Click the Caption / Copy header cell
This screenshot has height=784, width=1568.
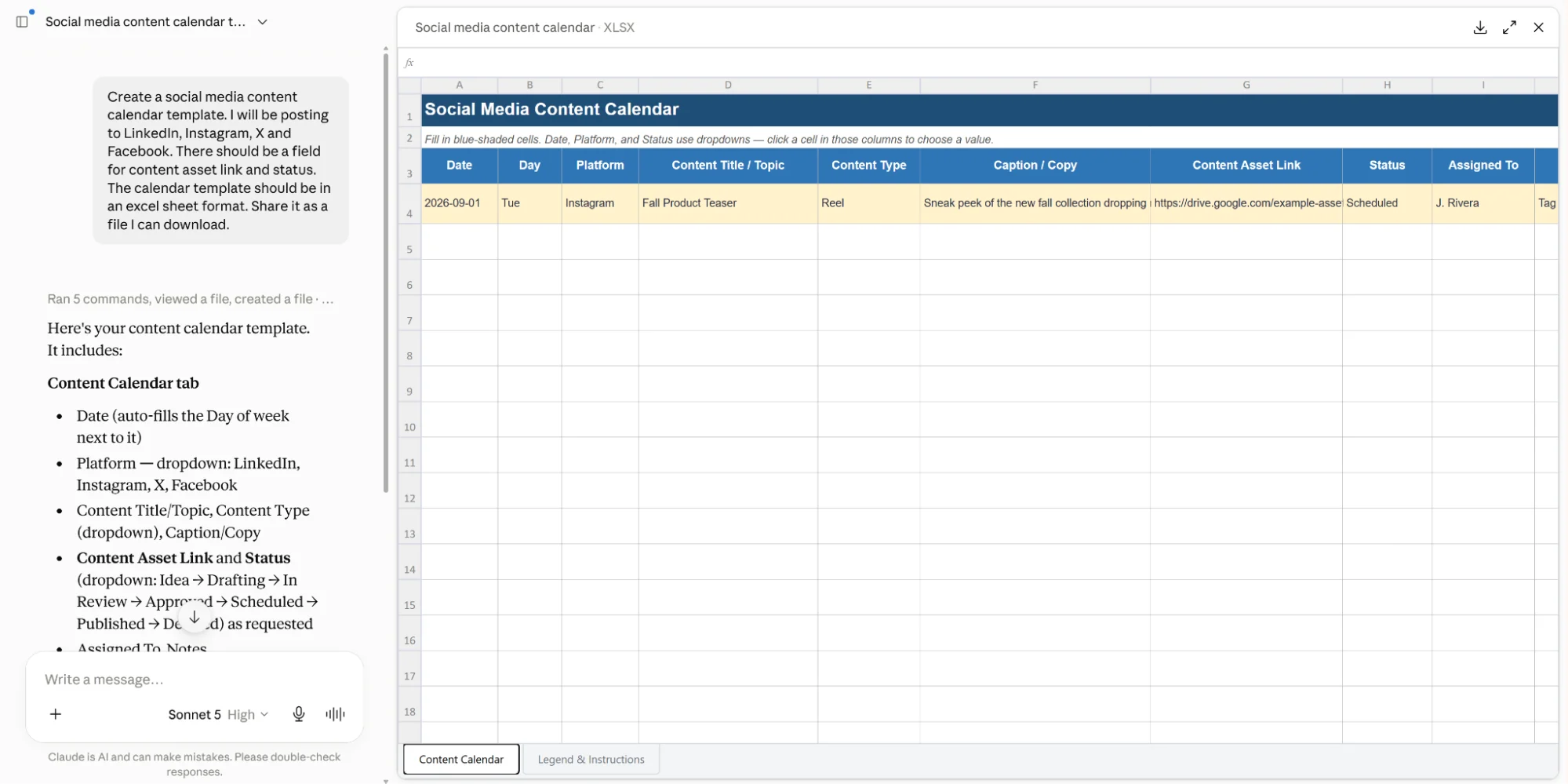pyautogui.click(x=1035, y=166)
